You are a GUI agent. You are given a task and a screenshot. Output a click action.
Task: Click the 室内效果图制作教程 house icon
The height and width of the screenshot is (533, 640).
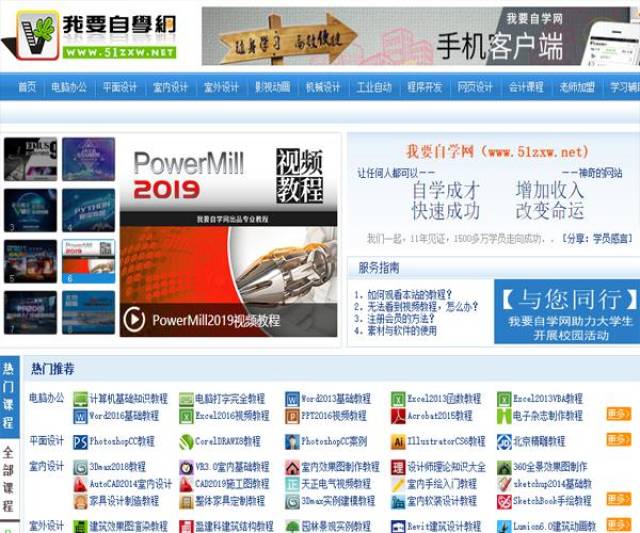(292, 467)
